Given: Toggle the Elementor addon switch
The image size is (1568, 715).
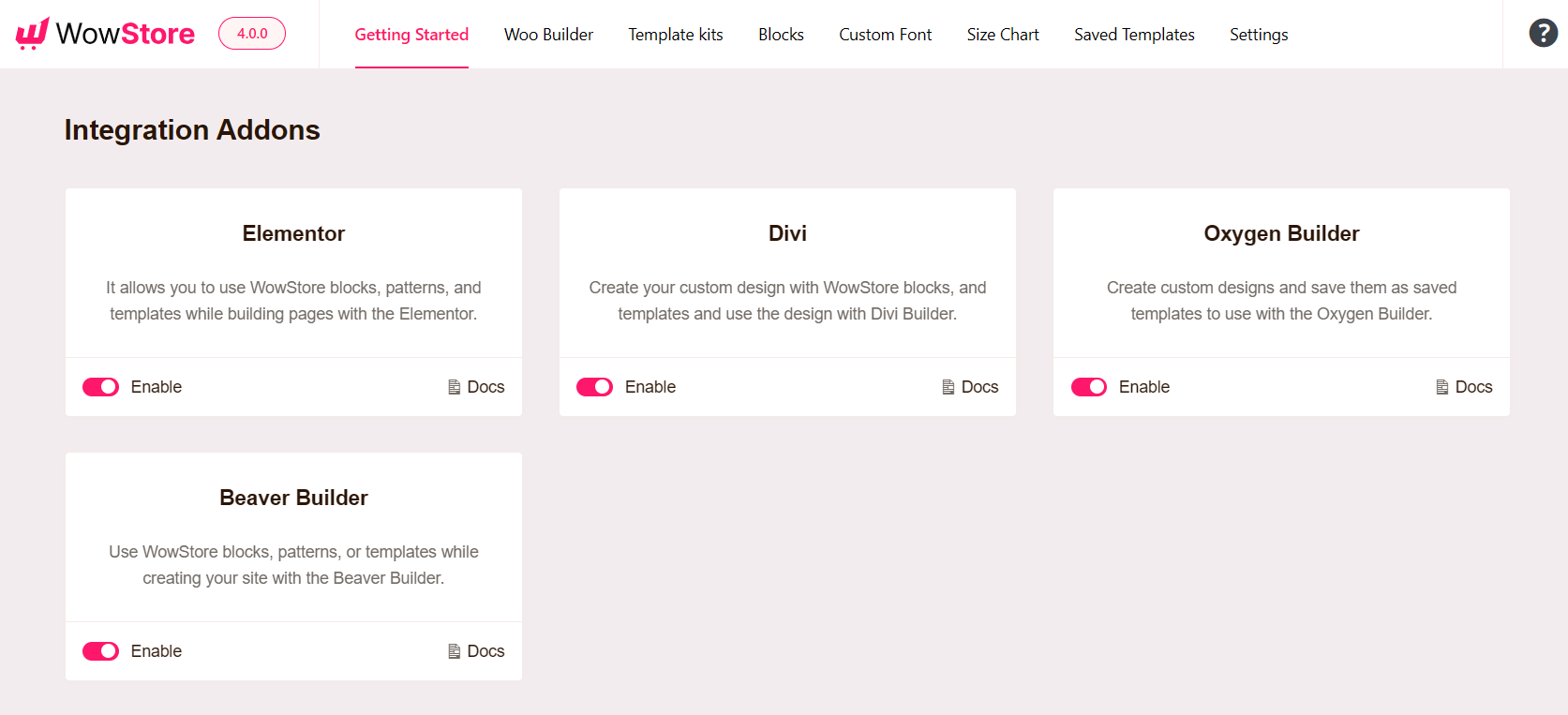Looking at the screenshot, I should pos(101,387).
